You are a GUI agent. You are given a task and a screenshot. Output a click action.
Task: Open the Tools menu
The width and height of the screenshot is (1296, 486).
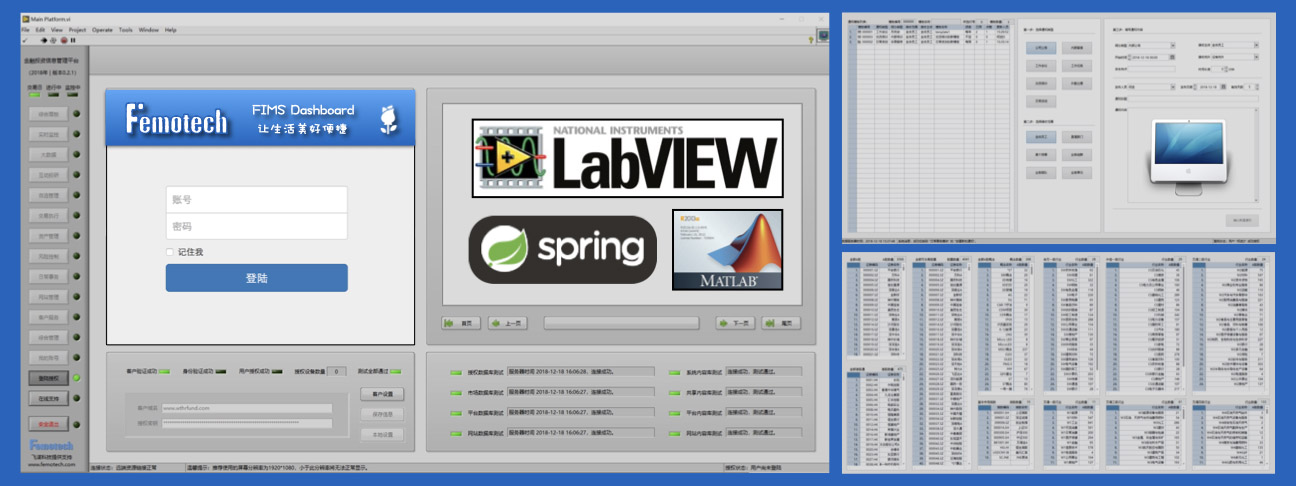click(x=125, y=30)
